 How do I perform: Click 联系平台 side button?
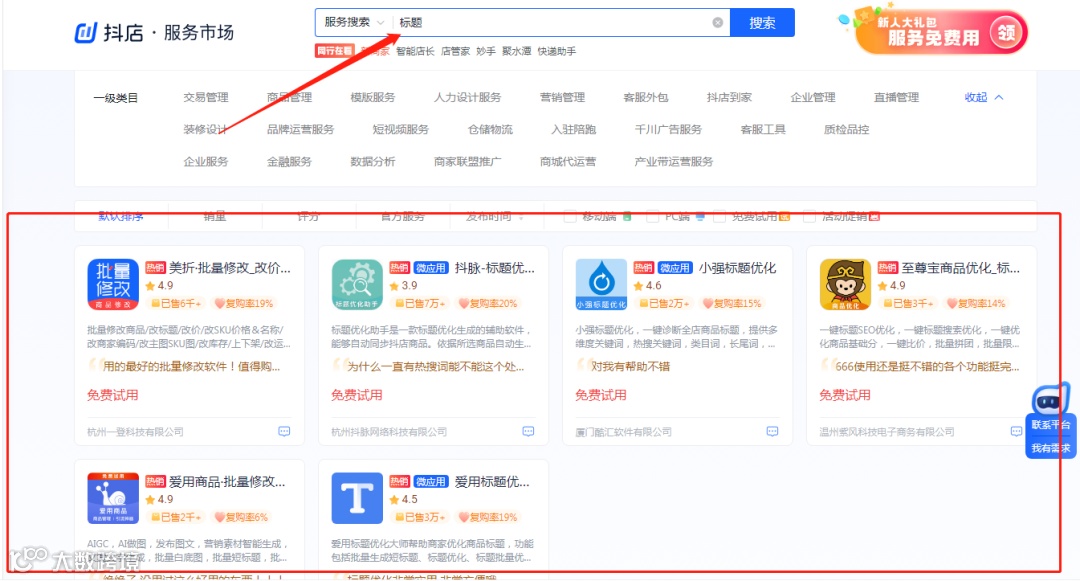click(x=1050, y=425)
